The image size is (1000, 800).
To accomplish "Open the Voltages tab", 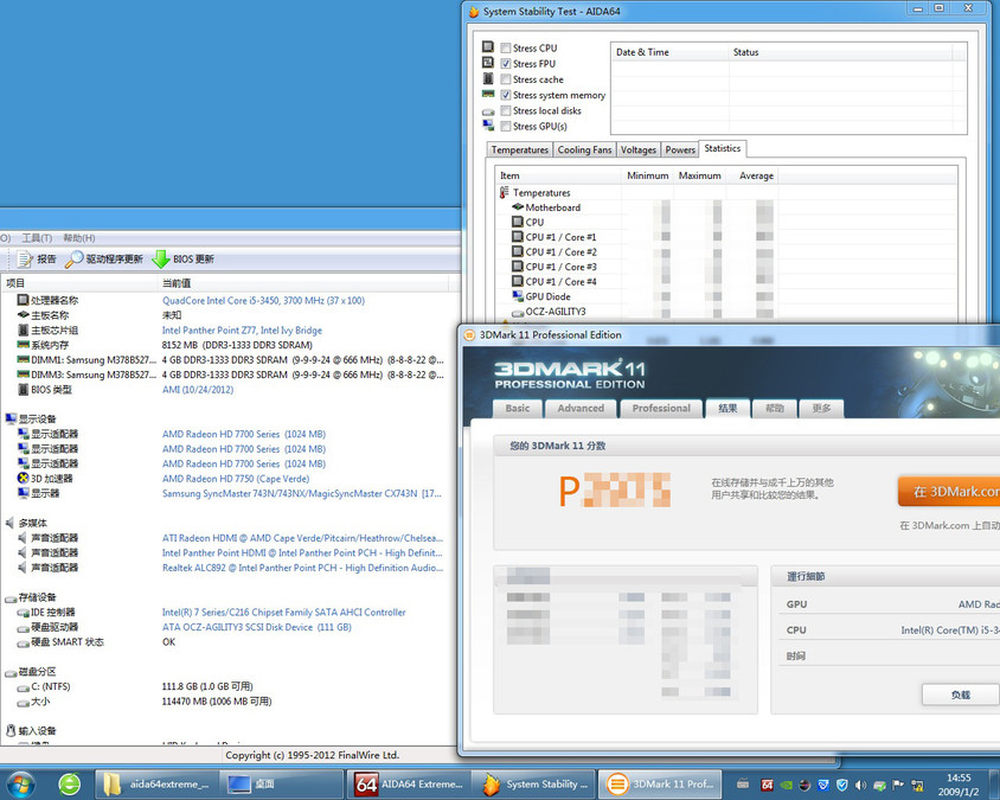I will 638,149.
